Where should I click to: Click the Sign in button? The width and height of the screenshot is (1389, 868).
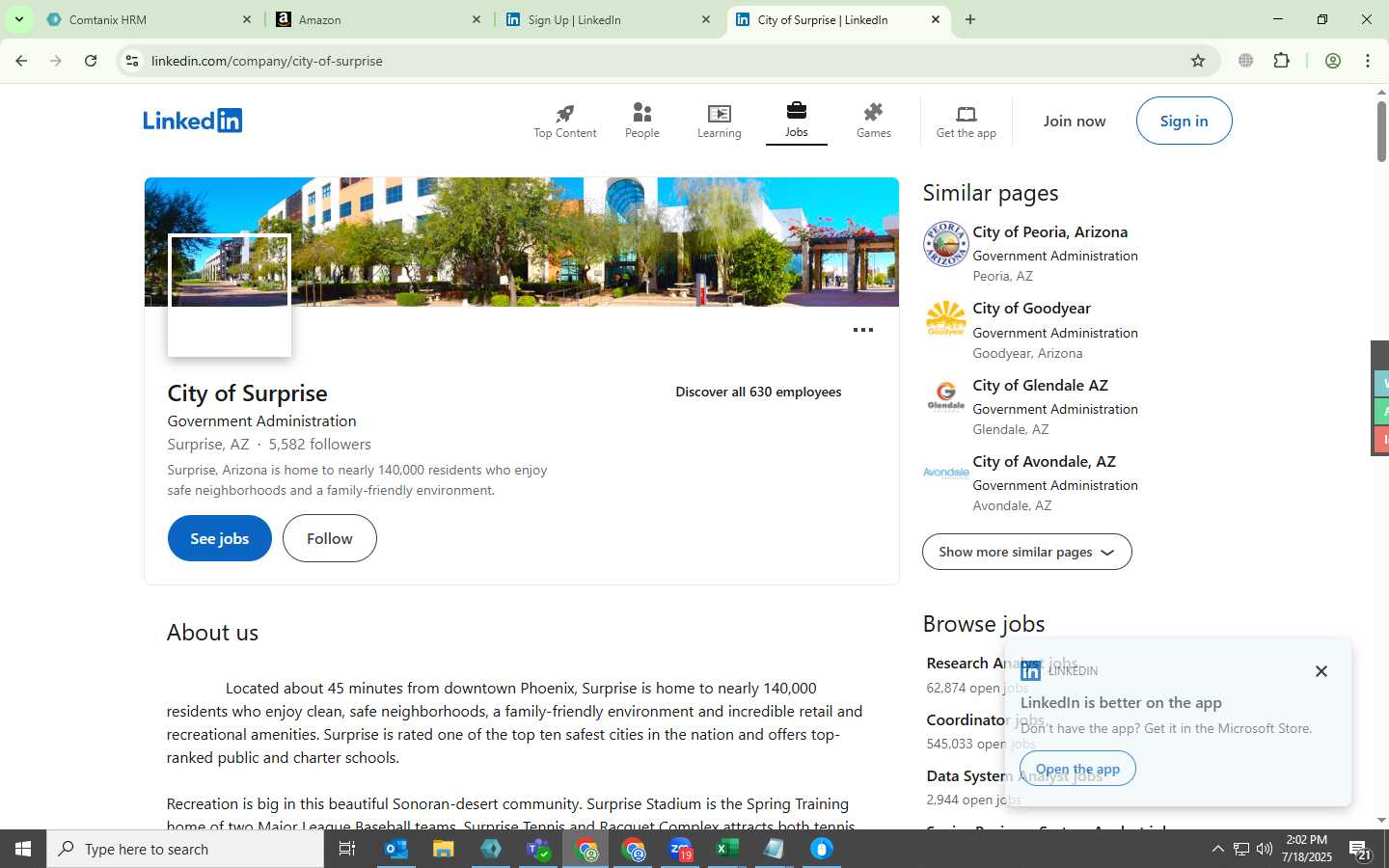click(x=1184, y=121)
